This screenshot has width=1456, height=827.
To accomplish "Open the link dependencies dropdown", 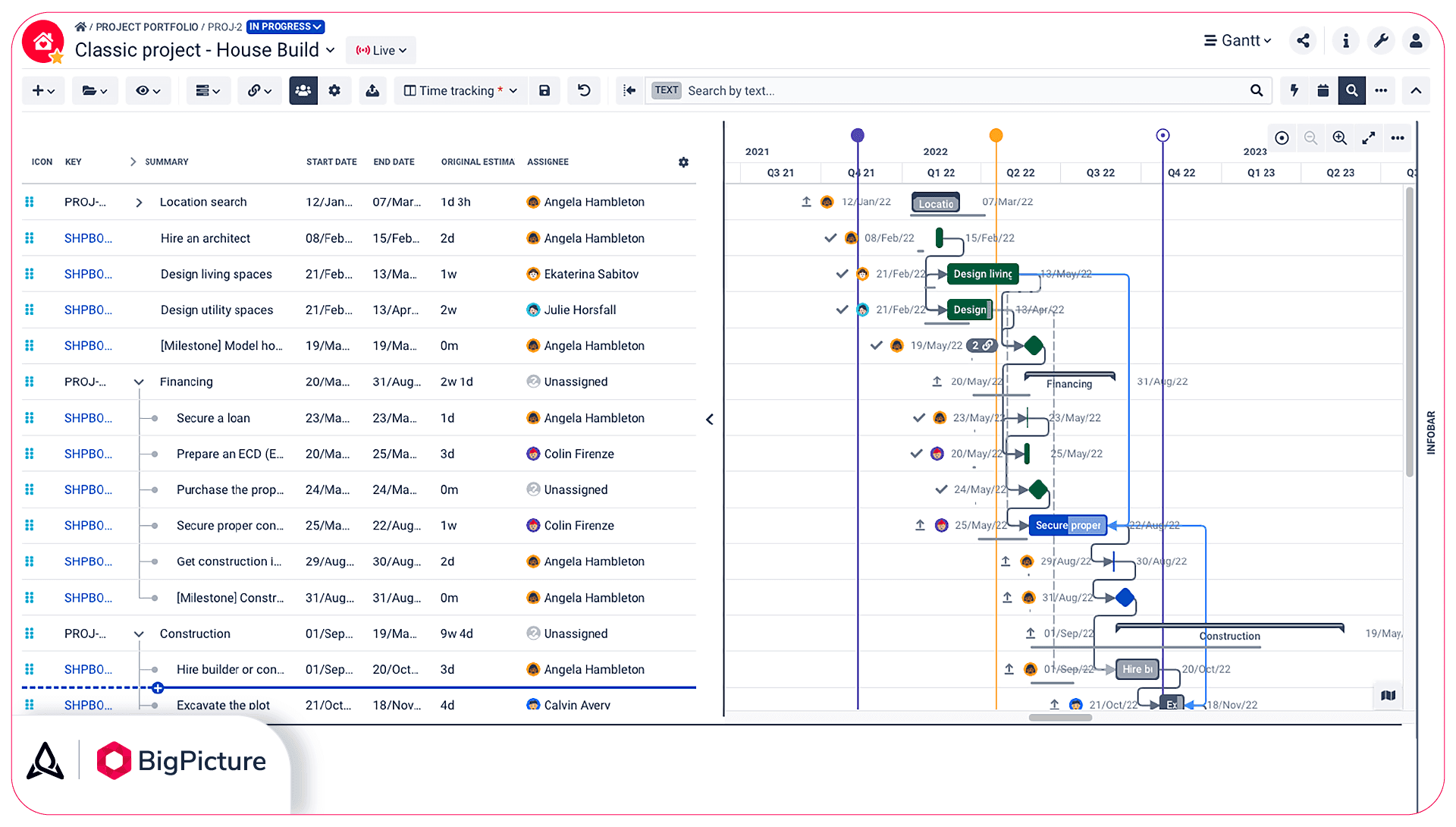I will [x=259, y=90].
